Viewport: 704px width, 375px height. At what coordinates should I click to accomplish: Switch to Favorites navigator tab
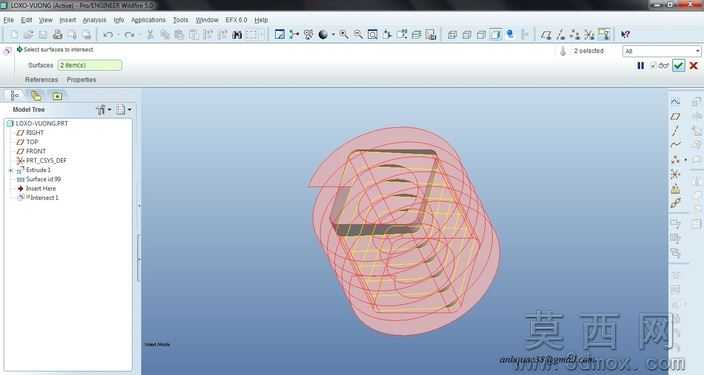(57, 96)
